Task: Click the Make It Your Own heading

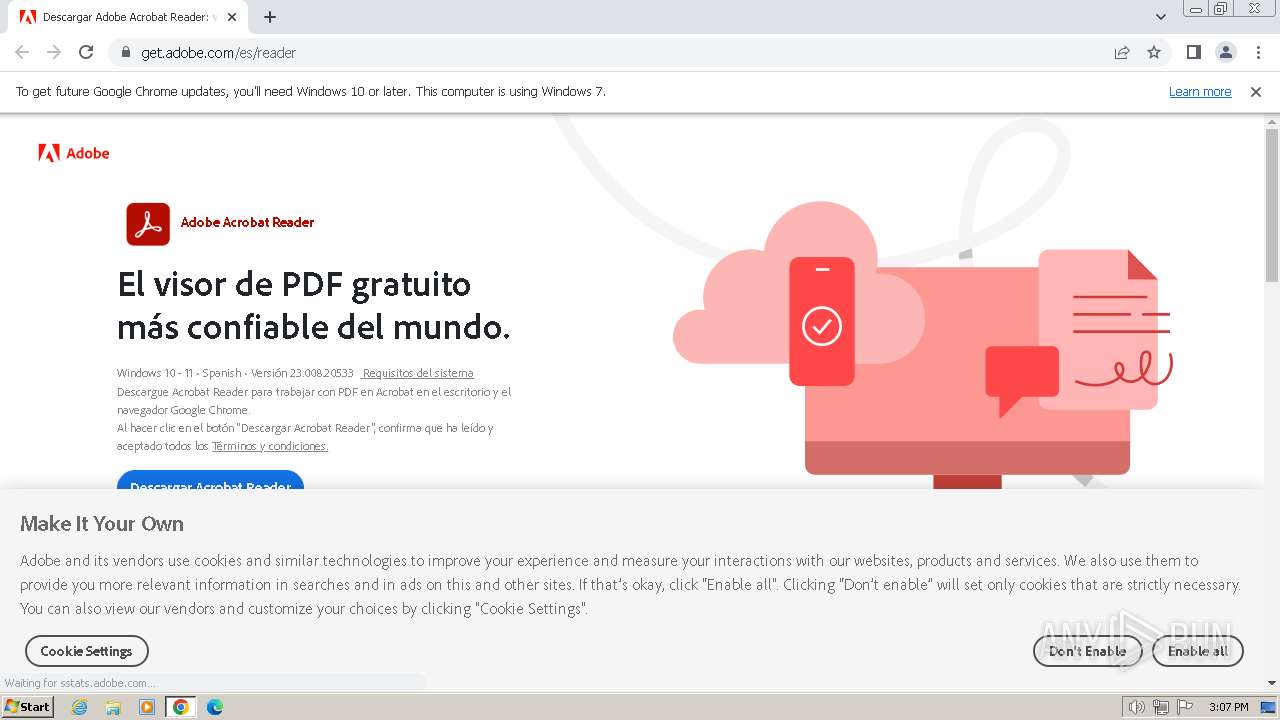Action: tap(102, 524)
